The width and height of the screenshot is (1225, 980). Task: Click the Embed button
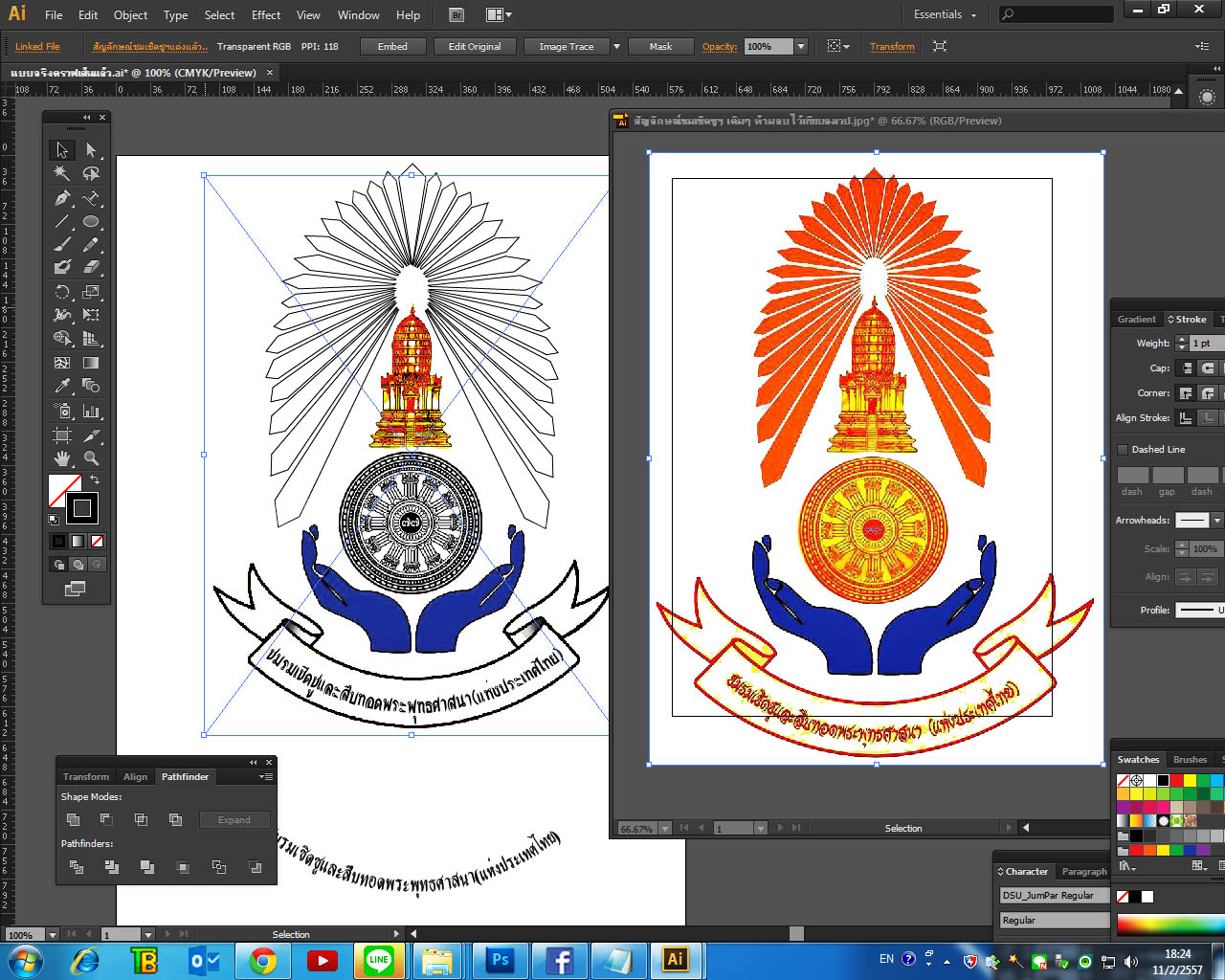coord(392,46)
